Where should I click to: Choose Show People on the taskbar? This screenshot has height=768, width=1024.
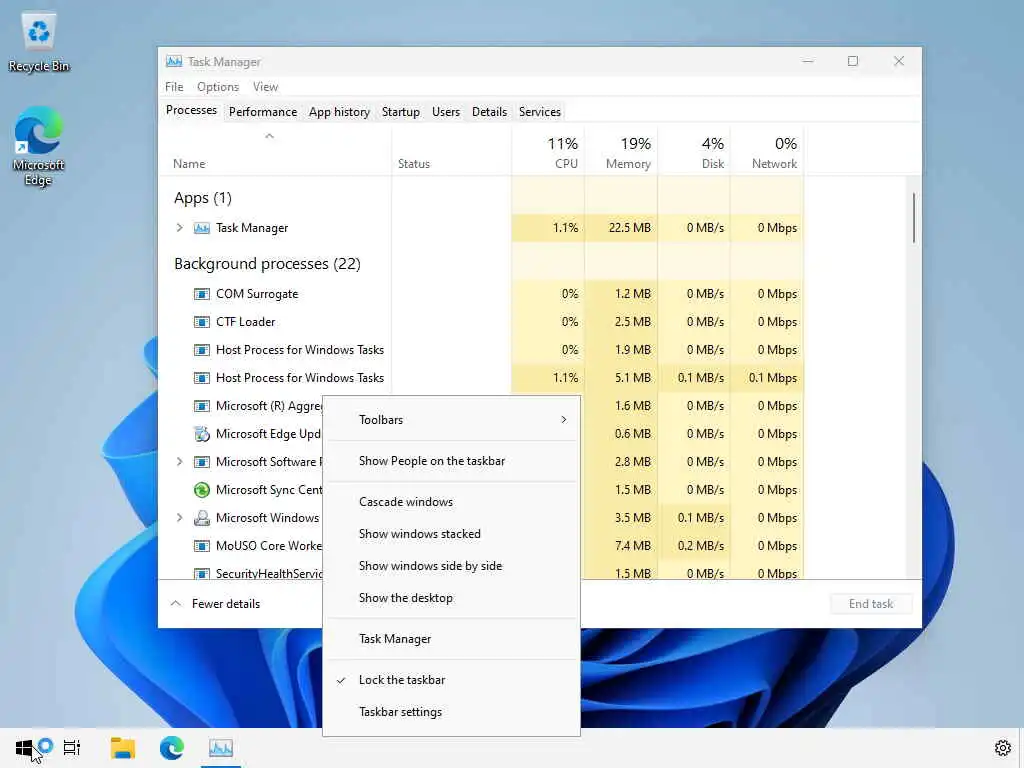pos(451,461)
